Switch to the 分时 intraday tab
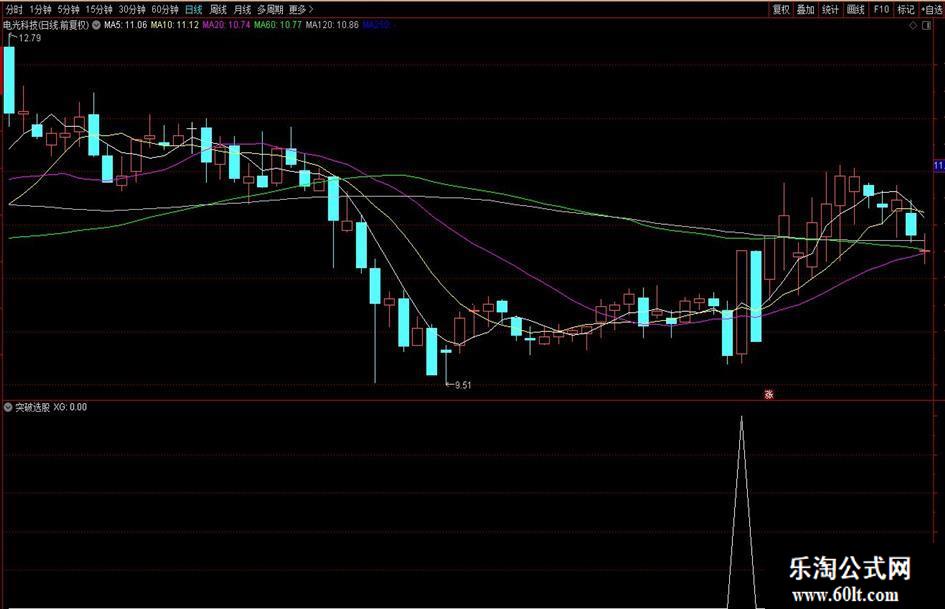 [x=14, y=10]
